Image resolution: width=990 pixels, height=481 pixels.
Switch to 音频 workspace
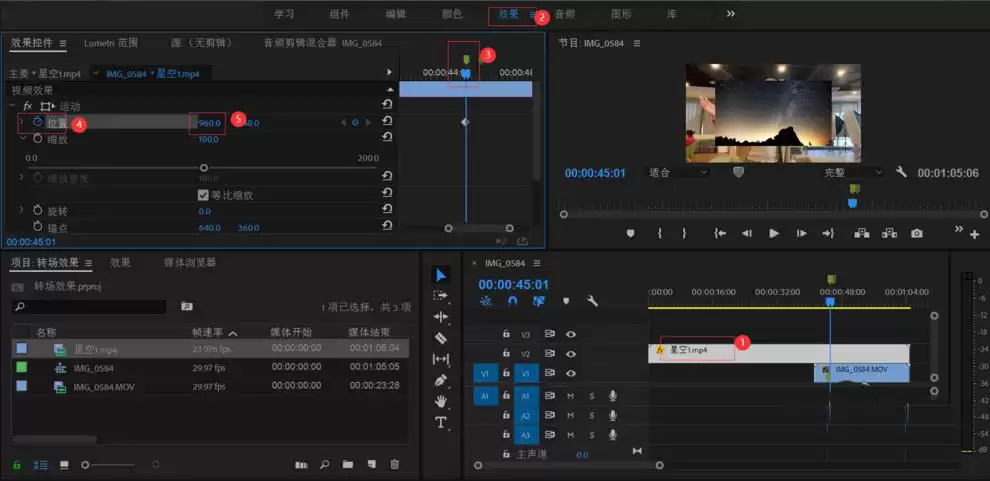[564, 14]
